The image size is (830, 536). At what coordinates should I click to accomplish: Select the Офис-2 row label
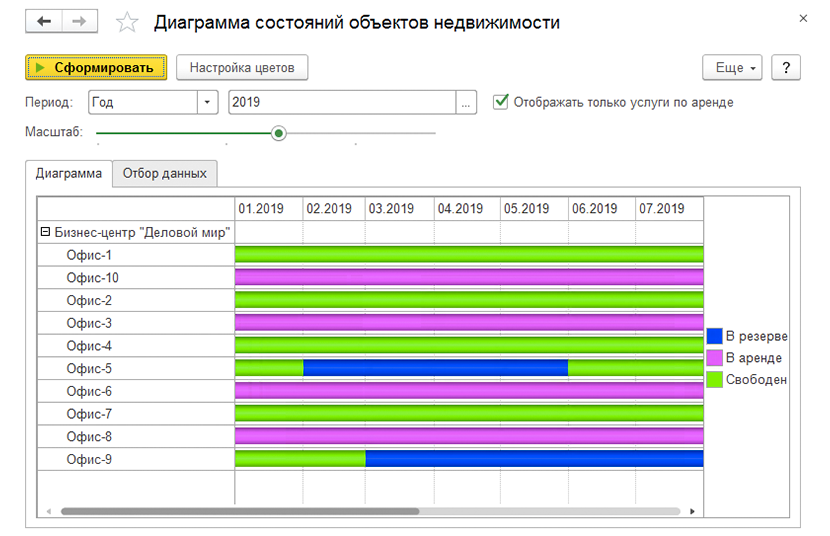coord(89,301)
